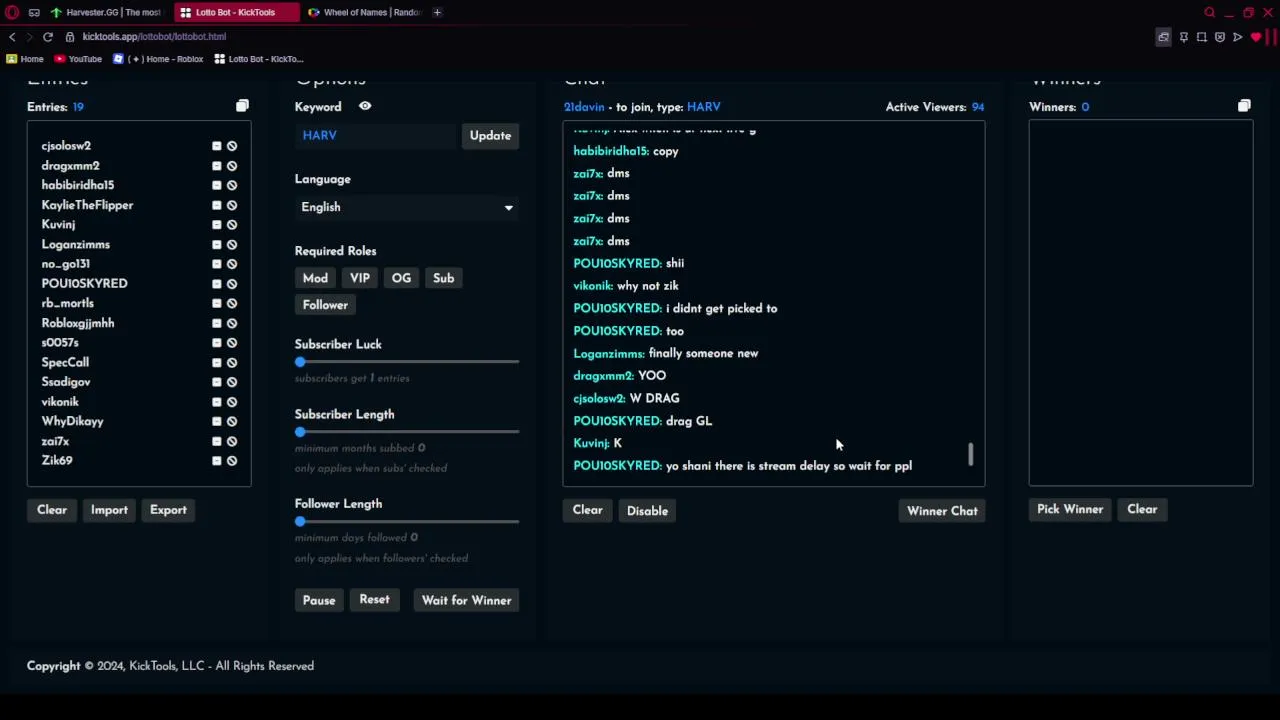Remove Loganzimms with the minus icon
Image resolution: width=1280 pixels, height=720 pixels.
pos(216,244)
